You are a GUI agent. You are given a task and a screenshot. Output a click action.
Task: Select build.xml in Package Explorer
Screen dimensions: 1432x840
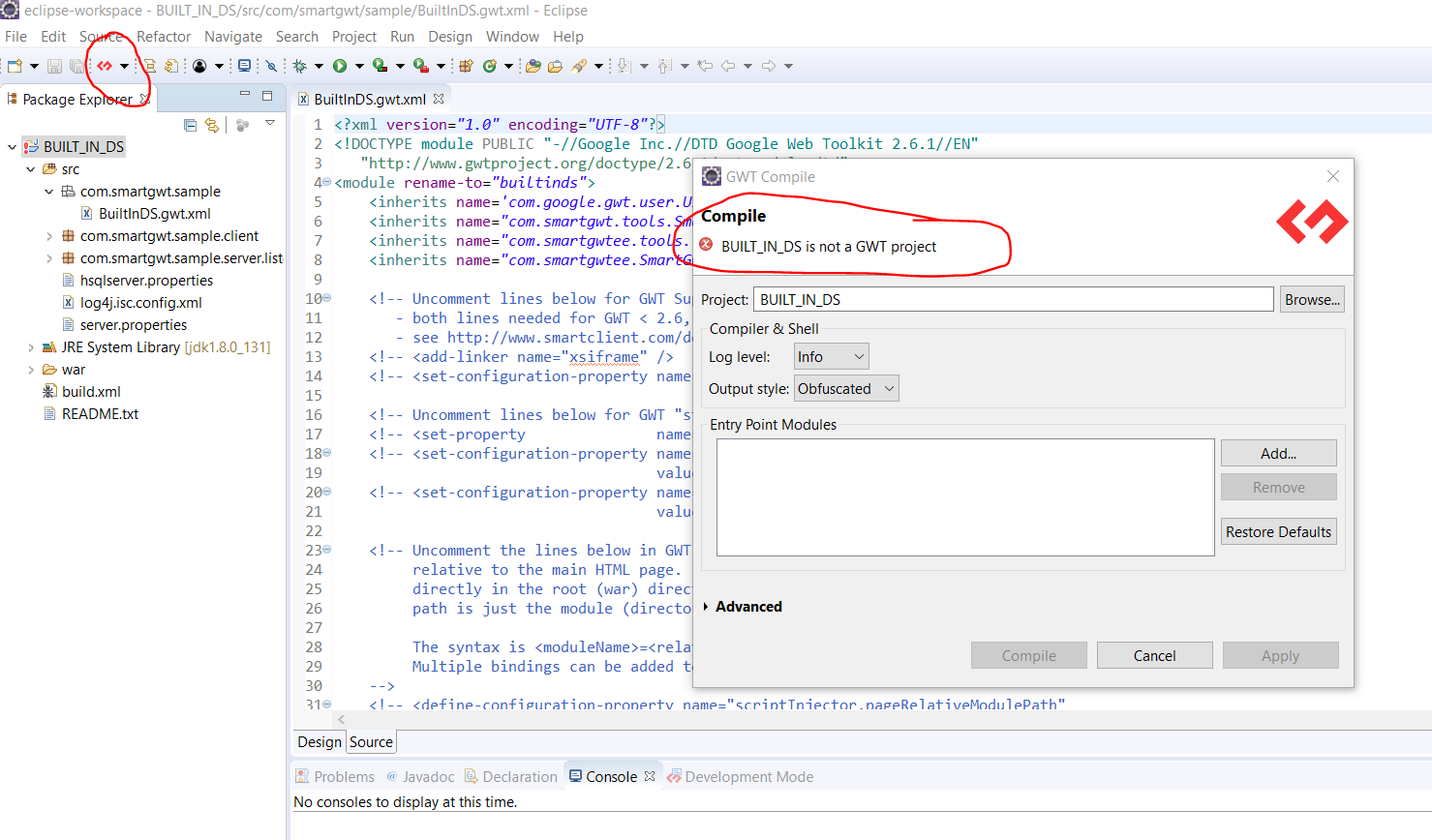81,392
